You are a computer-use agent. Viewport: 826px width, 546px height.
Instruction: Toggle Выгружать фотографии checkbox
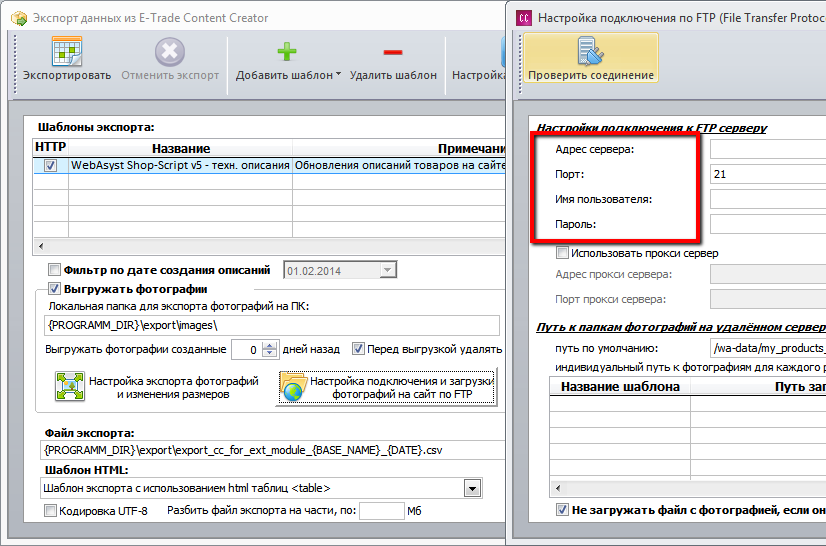(x=54, y=289)
